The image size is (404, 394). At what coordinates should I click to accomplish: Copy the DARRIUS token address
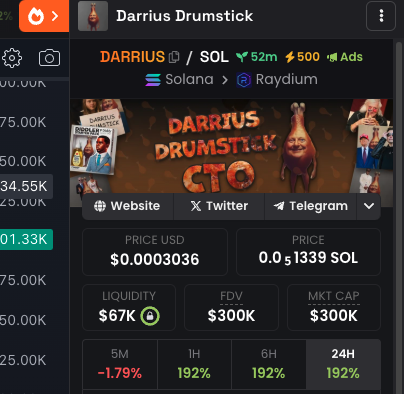tap(174, 57)
